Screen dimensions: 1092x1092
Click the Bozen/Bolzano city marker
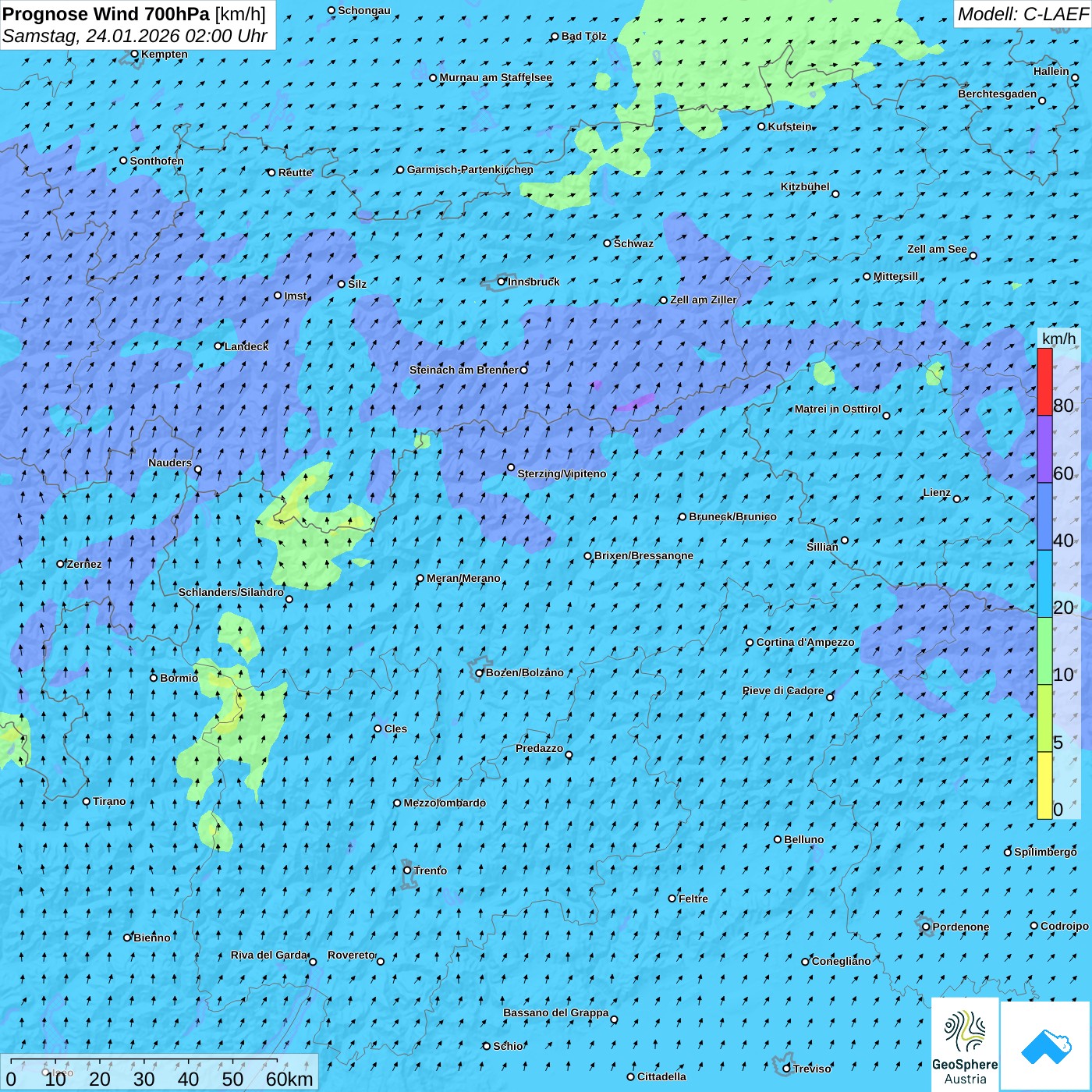click(x=480, y=672)
